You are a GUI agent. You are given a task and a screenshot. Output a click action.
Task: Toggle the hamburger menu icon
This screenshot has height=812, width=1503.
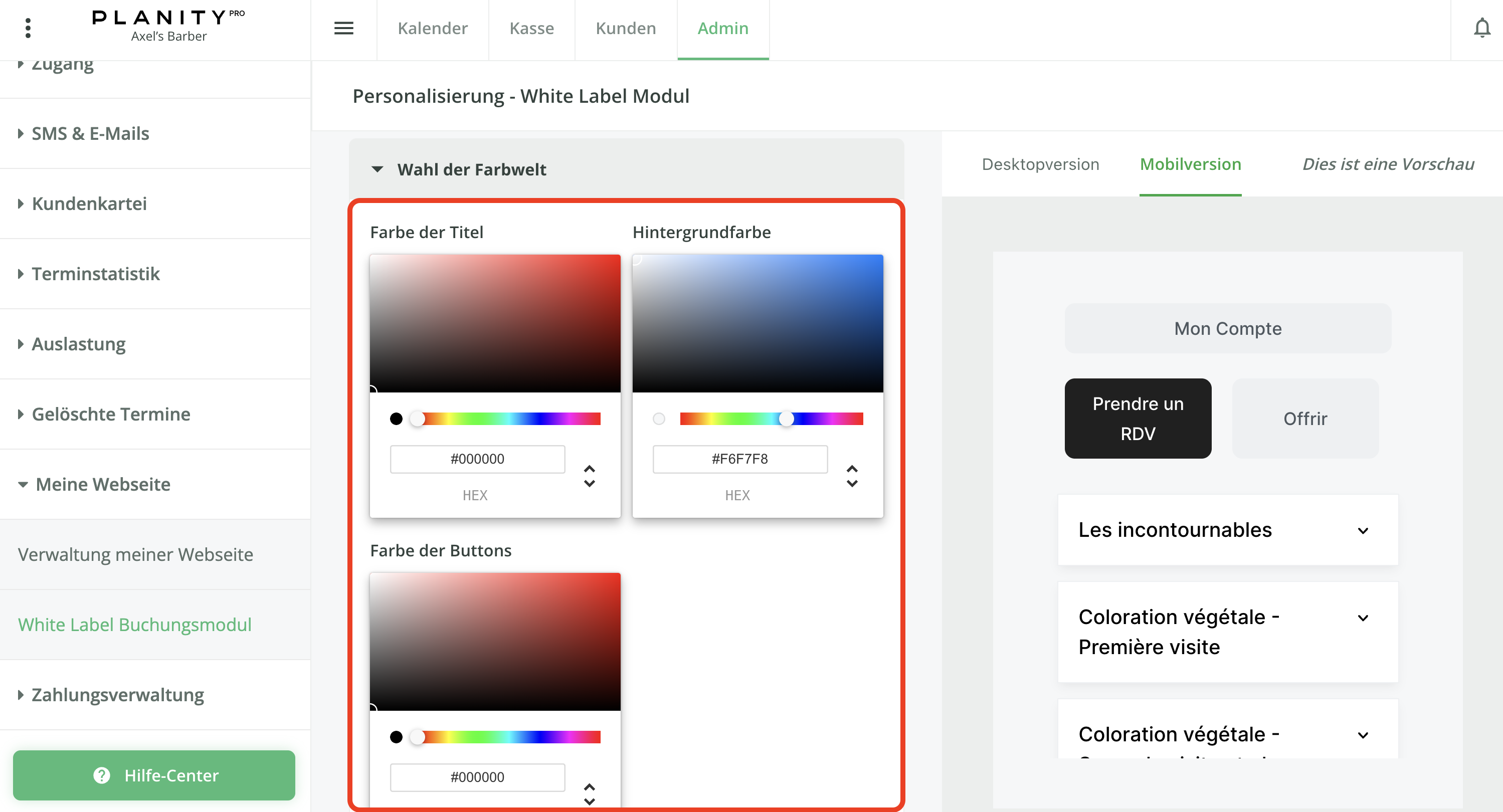click(x=343, y=28)
